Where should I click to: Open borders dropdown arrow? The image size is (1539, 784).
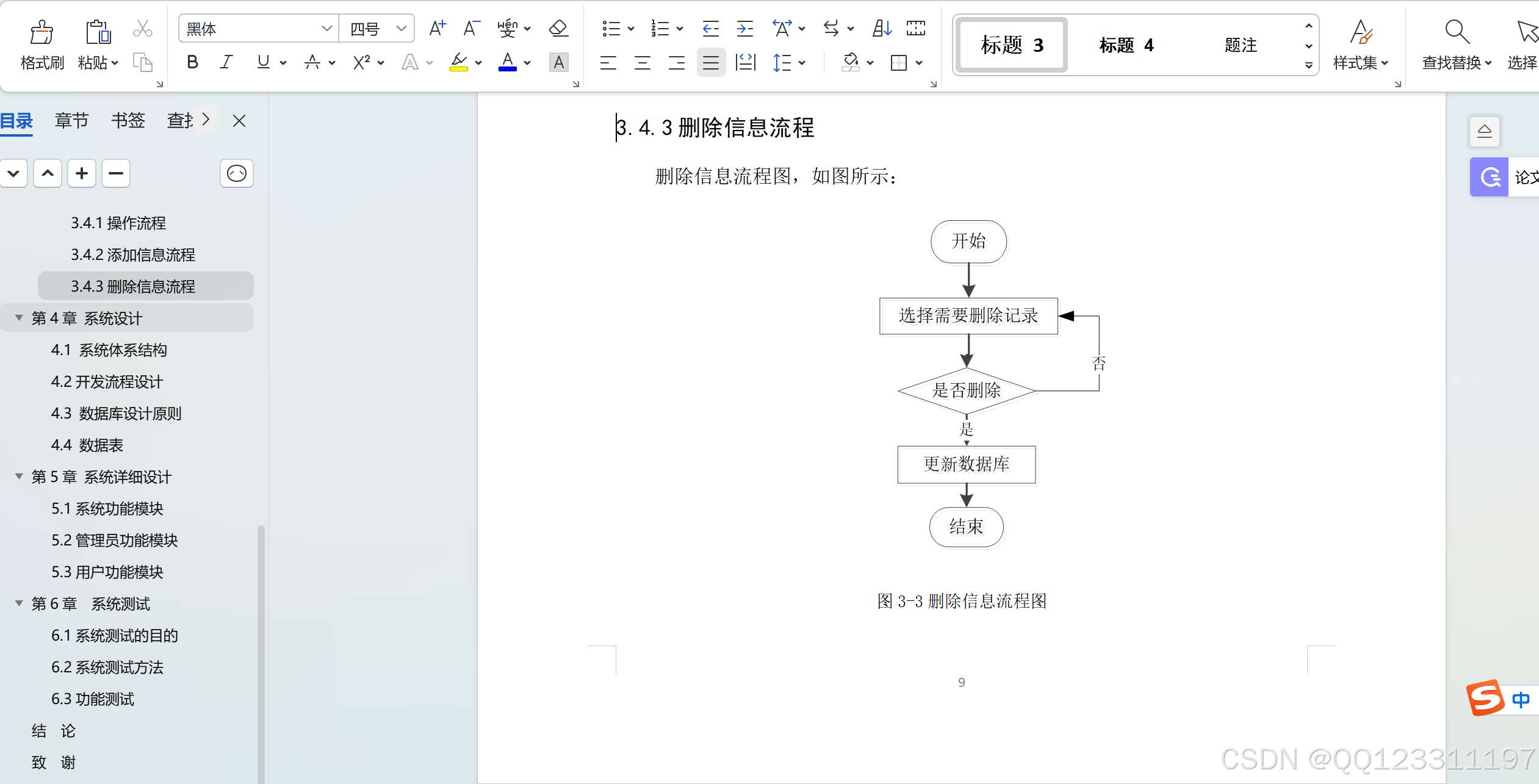(x=919, y=63)
